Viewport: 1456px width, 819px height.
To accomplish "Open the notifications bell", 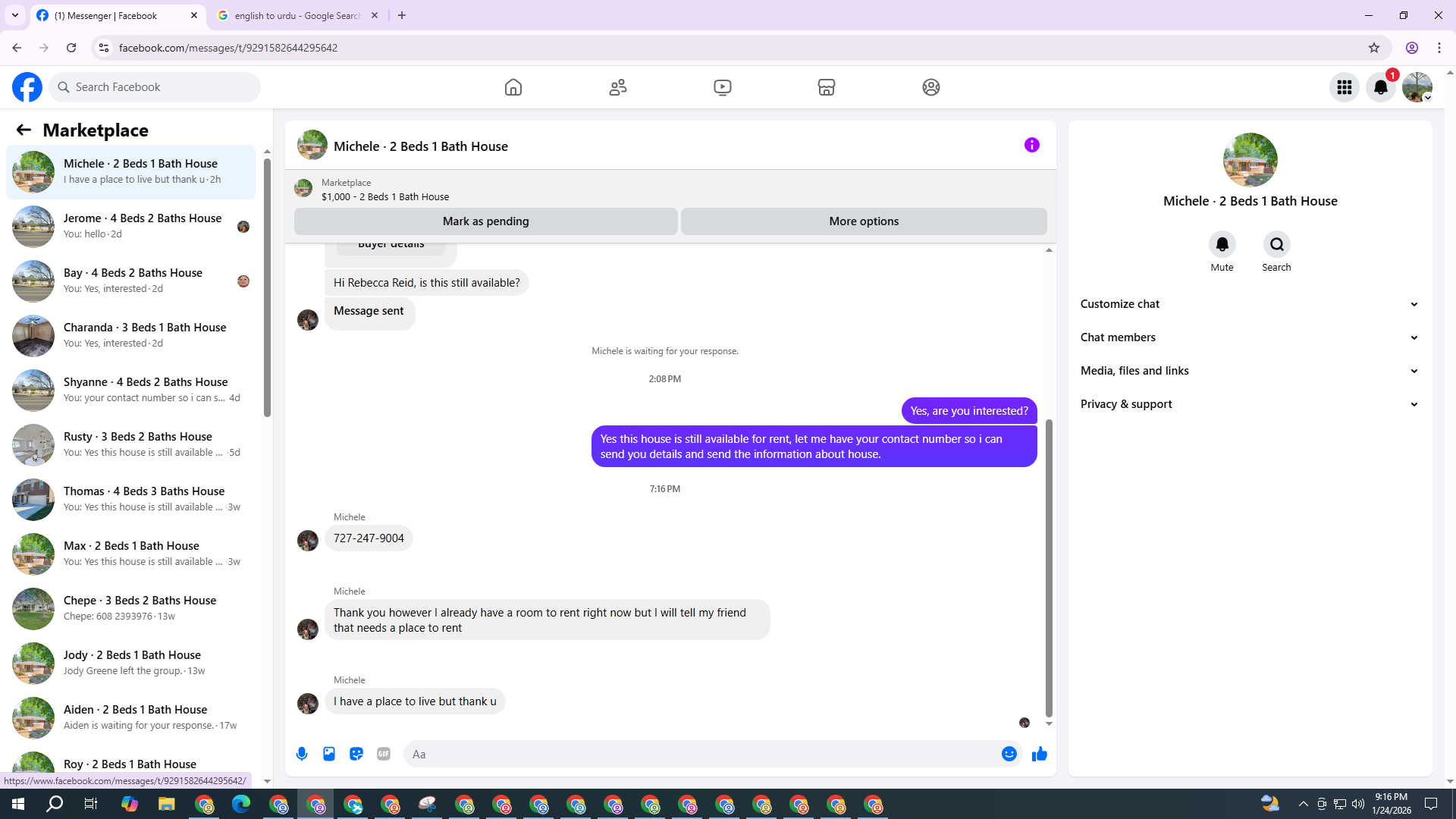I will (1380, 87).
